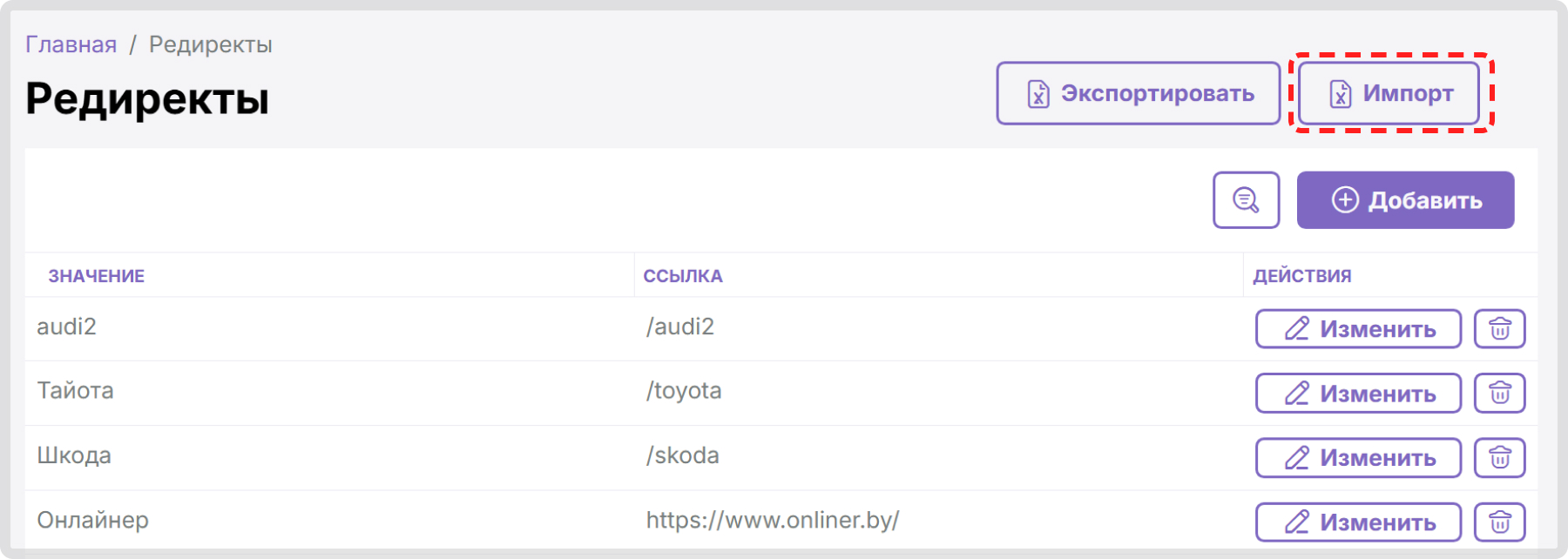
Task: Click Экспортировать to export redirects
Action: pos(1138,93)
